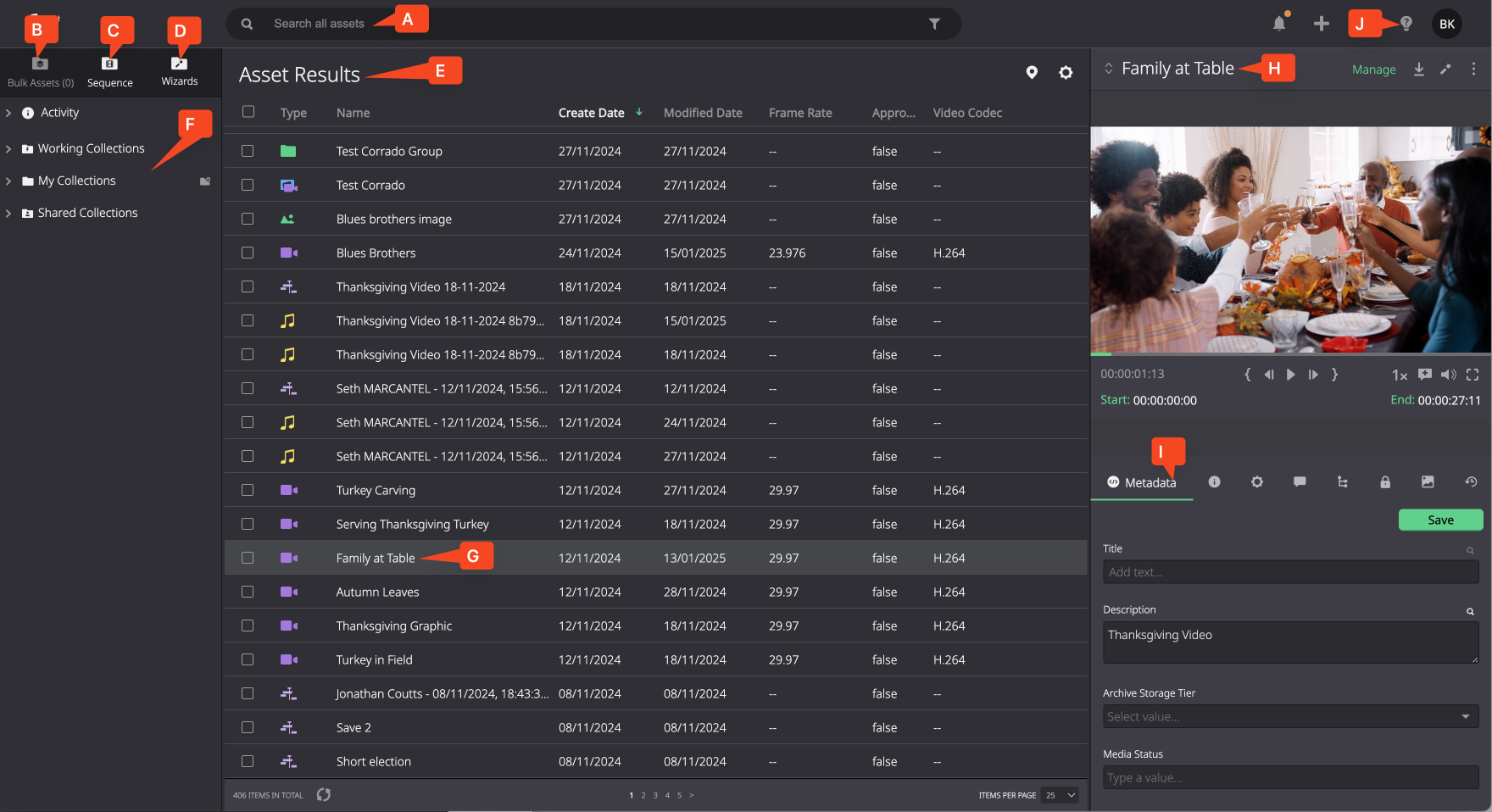
Task: Open the help question mark icon
Action: click(1406, 24)
